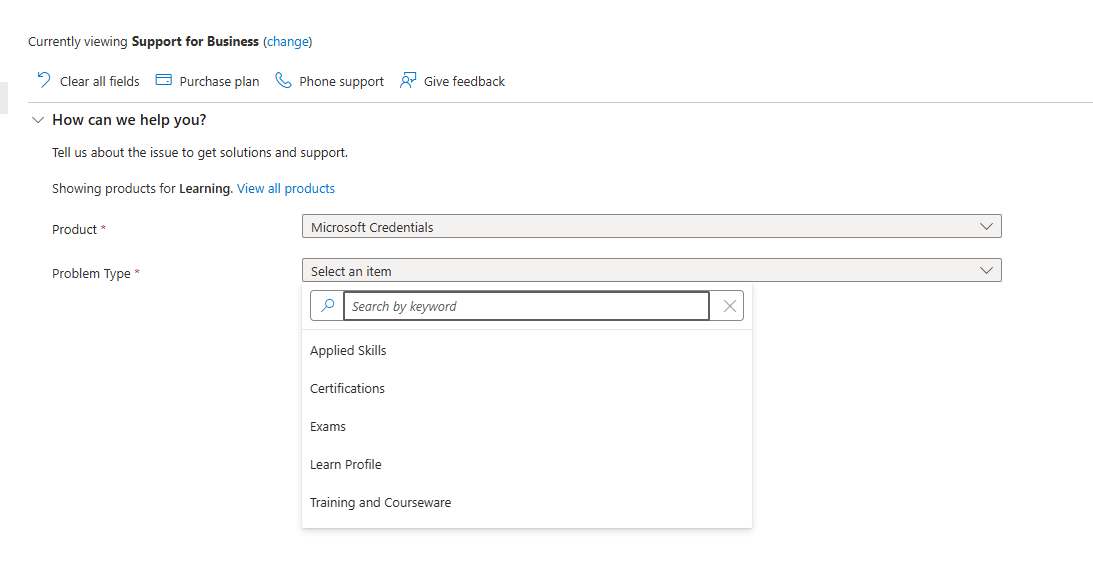
Task: Click the 'Phone support' text
Action: tap(342, 82)
